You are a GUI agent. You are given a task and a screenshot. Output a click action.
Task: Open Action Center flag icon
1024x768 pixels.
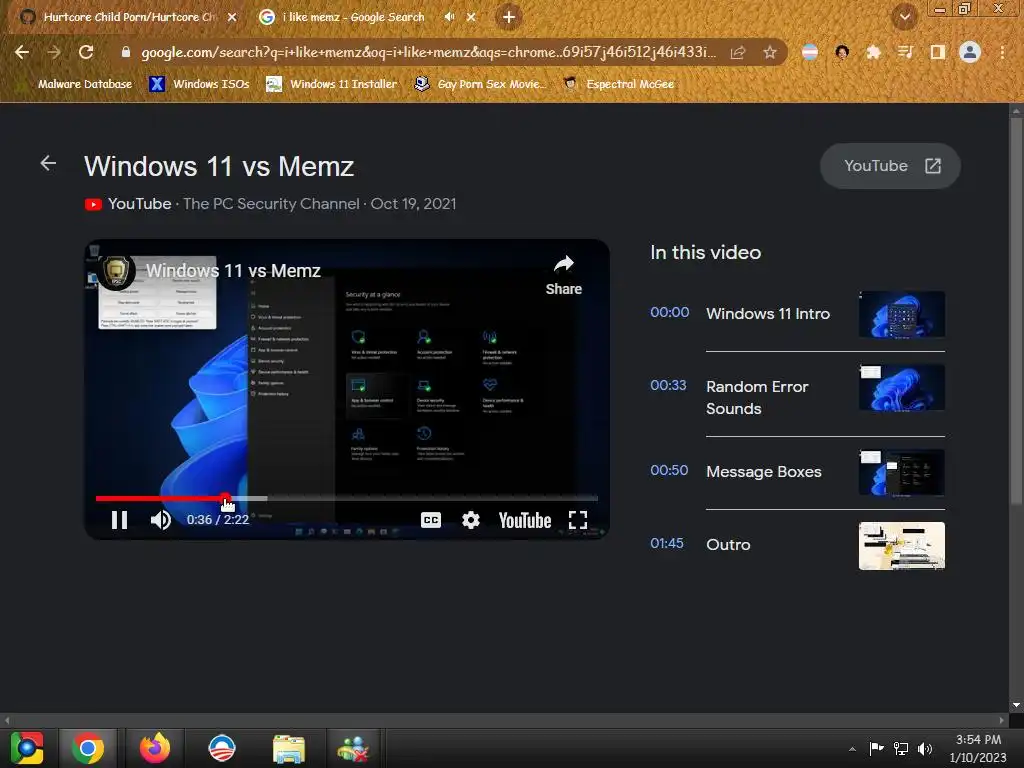pos(876,748)
